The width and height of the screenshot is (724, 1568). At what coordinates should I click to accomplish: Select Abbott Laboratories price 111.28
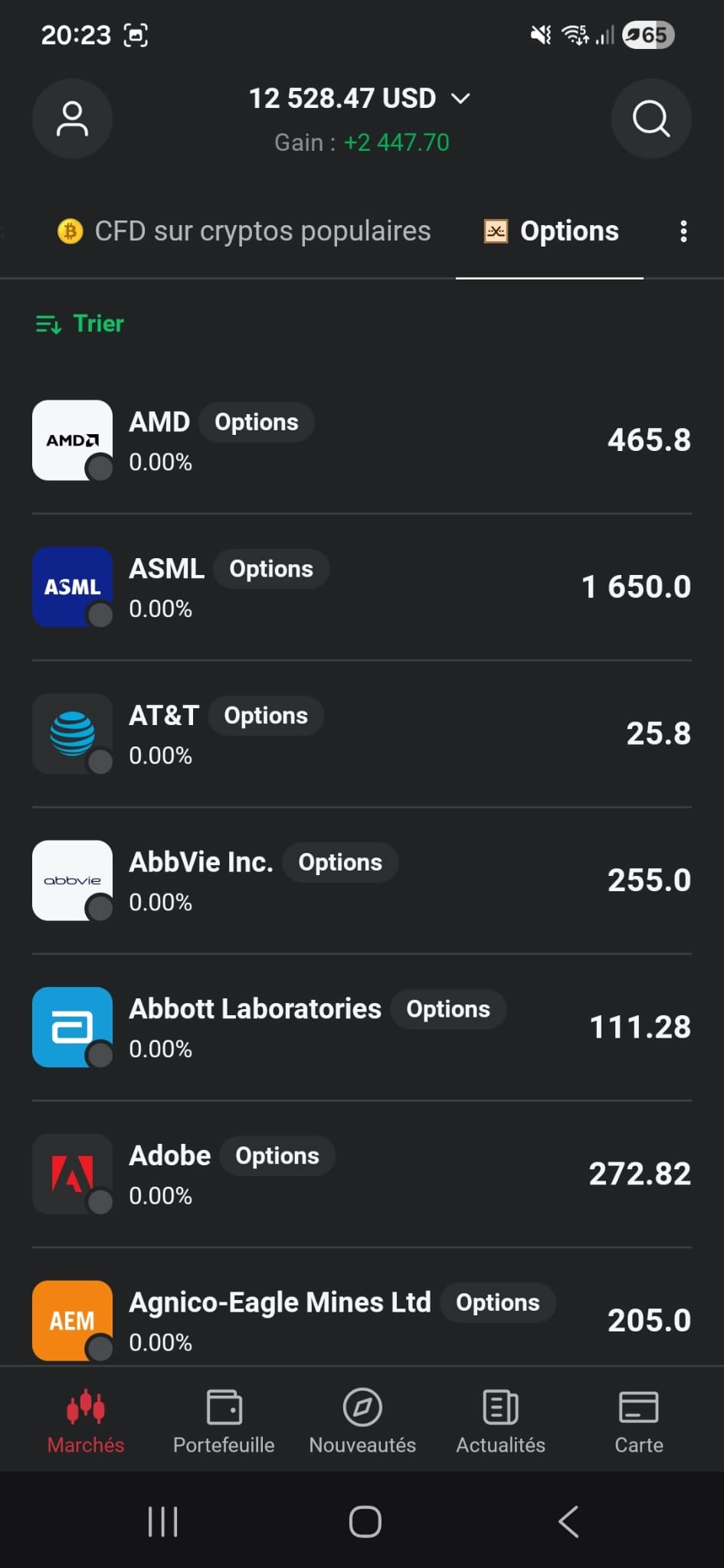tap(640, 1027)
